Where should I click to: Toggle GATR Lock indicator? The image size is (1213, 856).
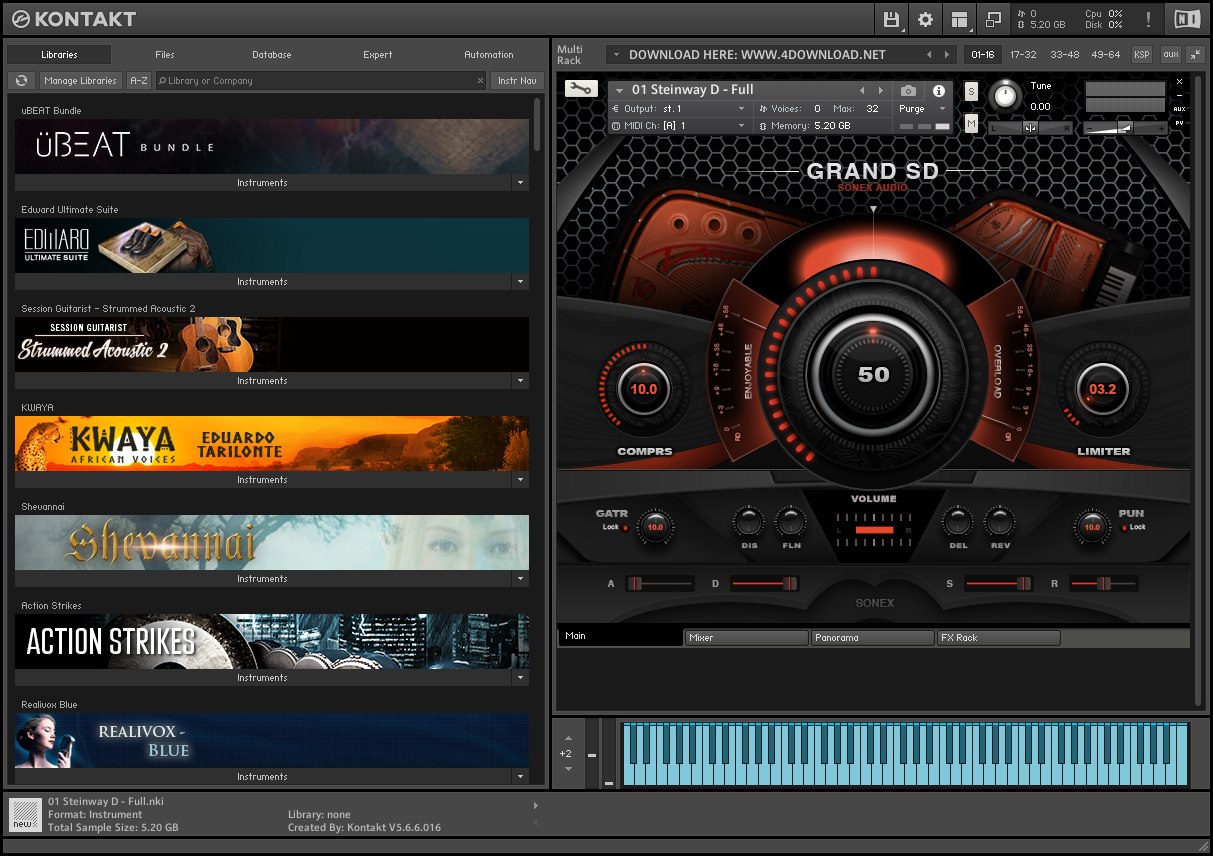(626, 527)
